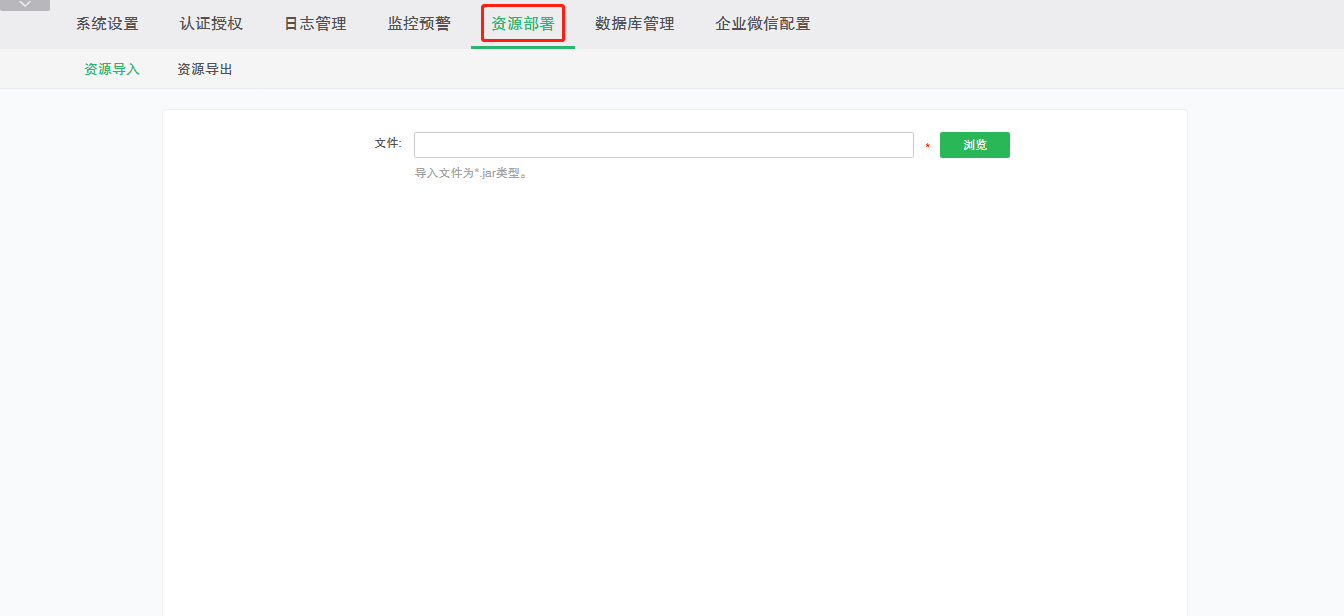Expand the collapsed header chevron at top-left
This screenshot has width=1344, height=616.
[x=25, y=5]
